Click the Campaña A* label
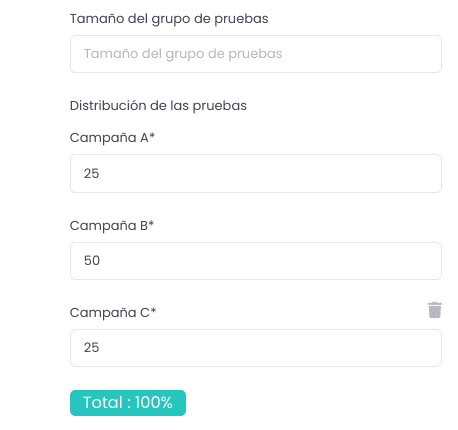 tap(112, 138)
